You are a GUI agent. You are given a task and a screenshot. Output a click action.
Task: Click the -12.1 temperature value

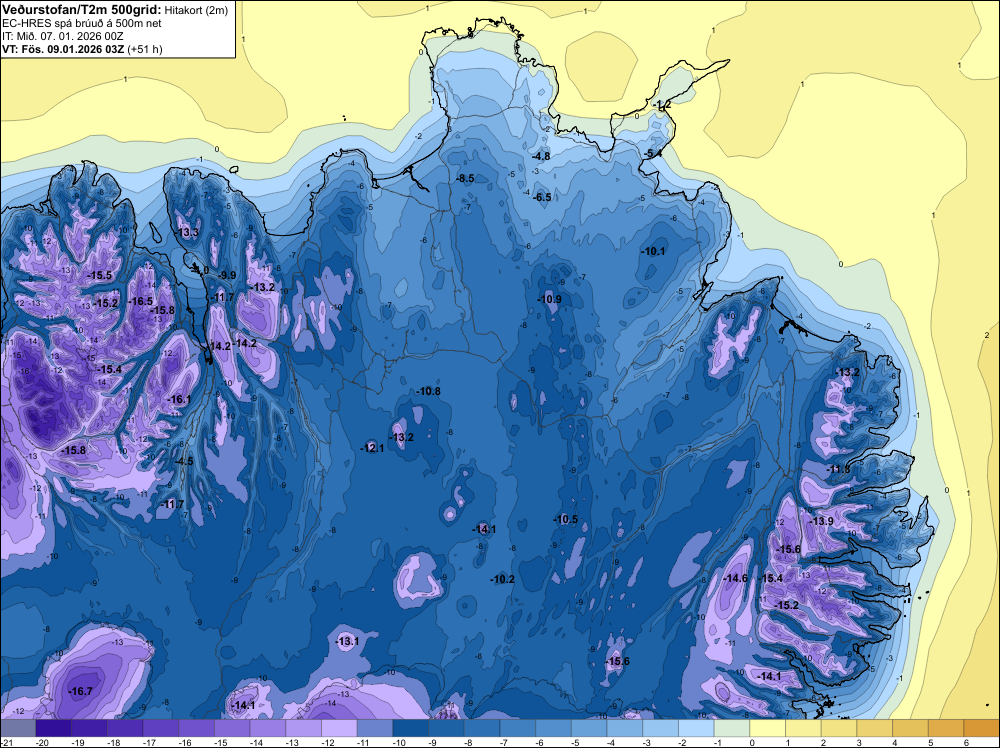click(x=372, y=448)
